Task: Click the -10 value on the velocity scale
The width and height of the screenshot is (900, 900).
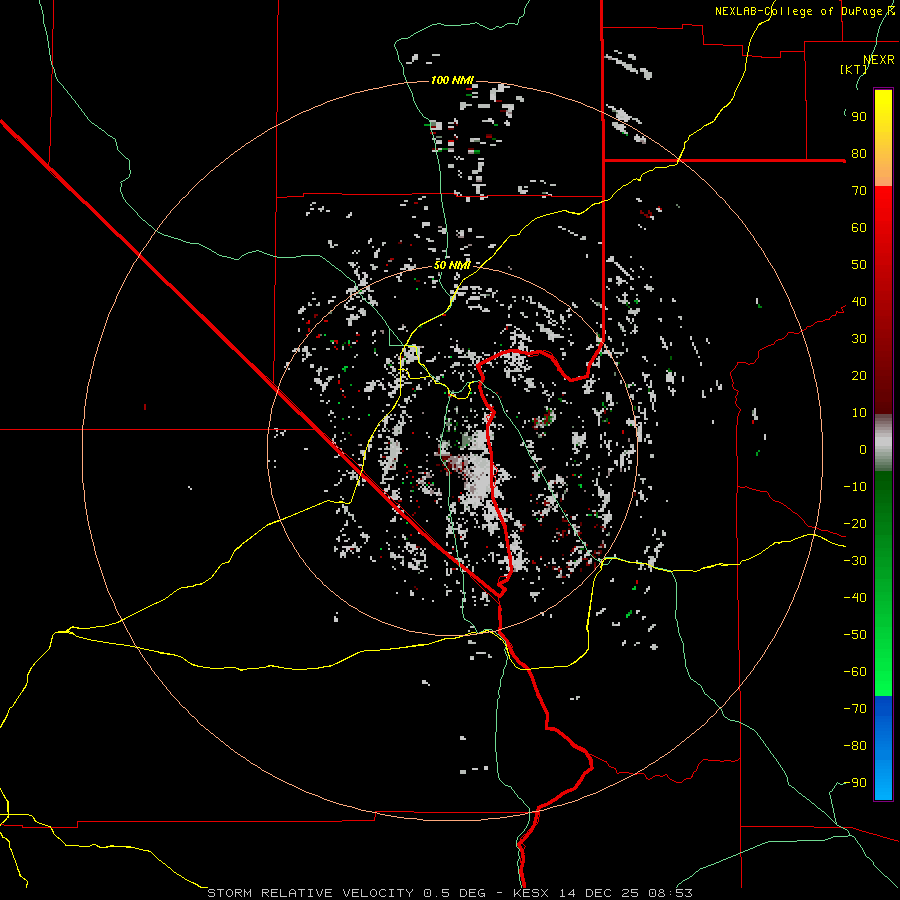Action: click(x=855, y=487)
